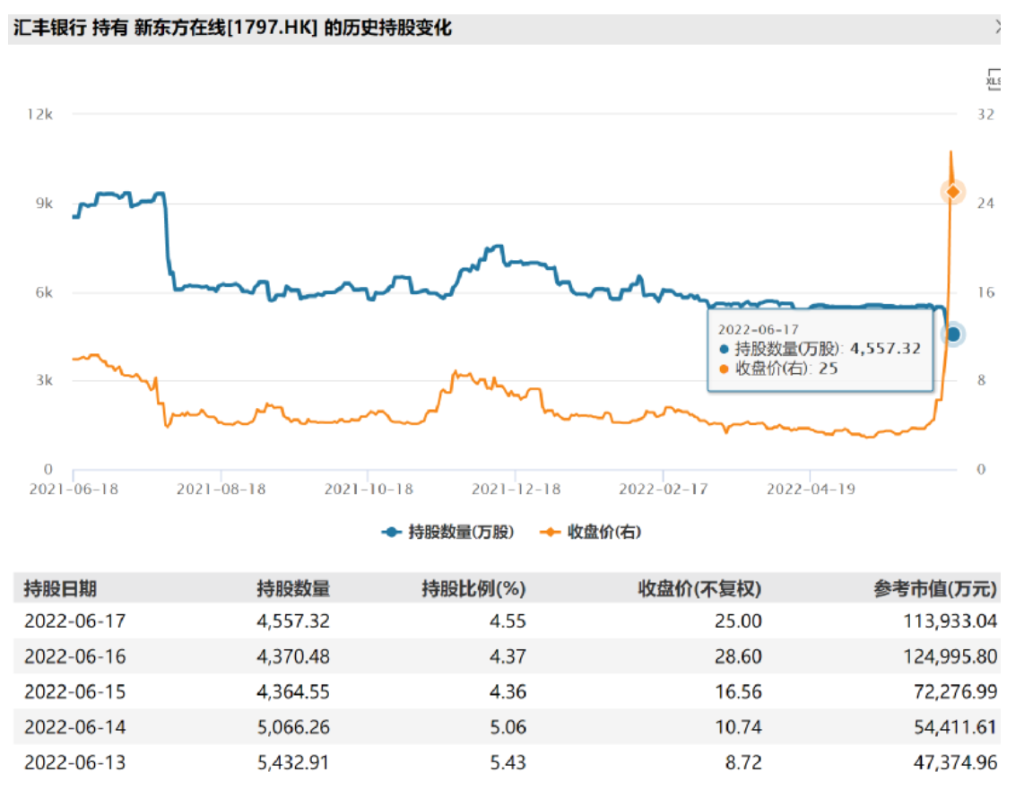Click holding ratio 4.55

(x=508, y=621)
